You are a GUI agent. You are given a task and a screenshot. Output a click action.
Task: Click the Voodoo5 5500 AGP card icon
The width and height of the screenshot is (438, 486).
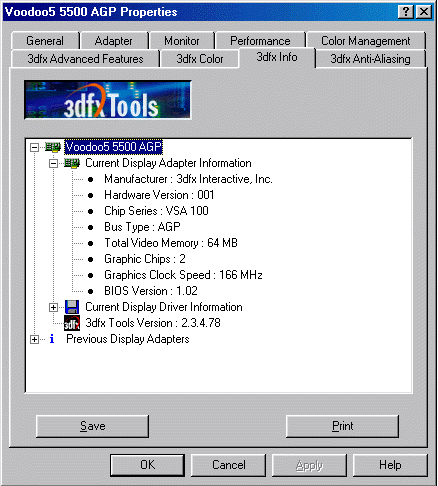53,147
